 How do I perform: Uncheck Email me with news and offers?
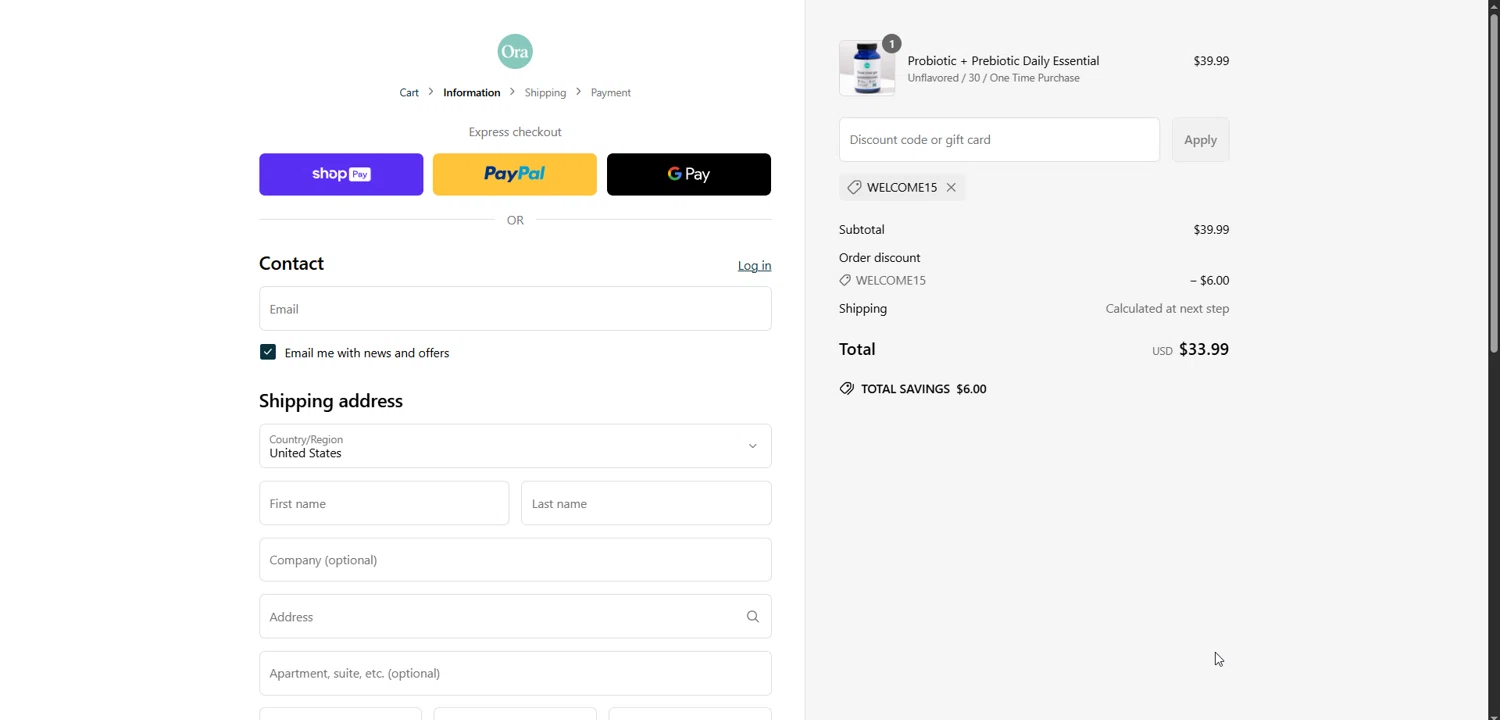coord(267,352)
